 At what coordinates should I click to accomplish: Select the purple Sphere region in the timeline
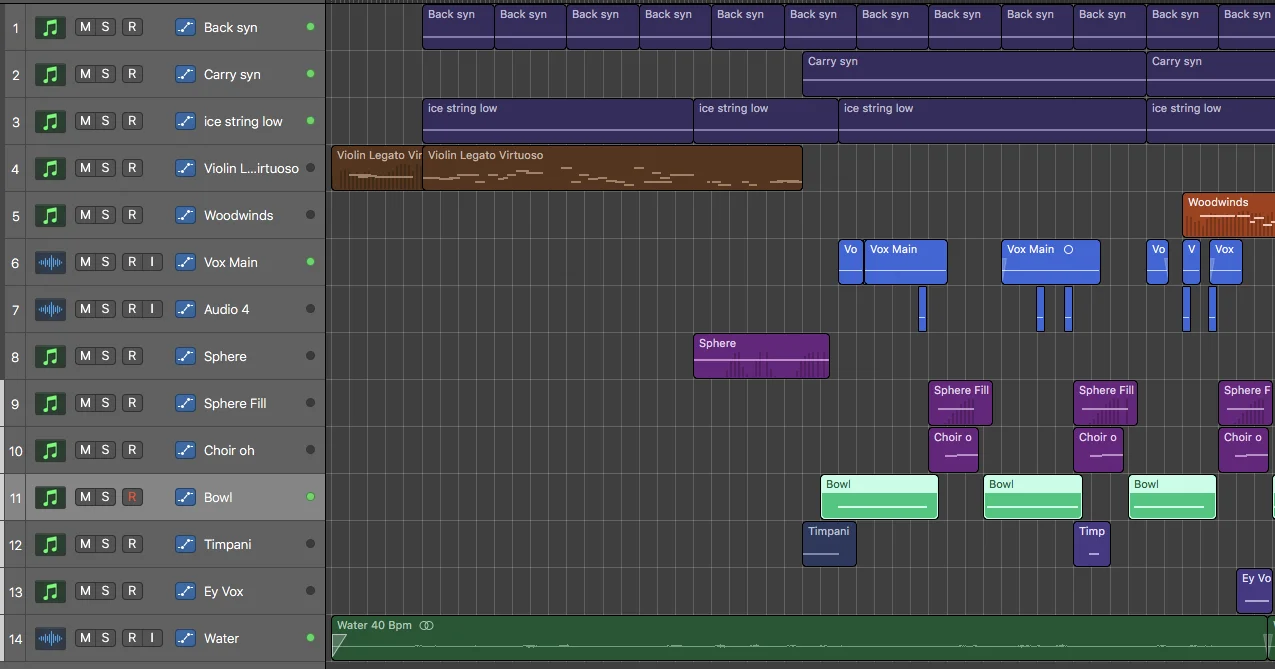pos(761,356)
